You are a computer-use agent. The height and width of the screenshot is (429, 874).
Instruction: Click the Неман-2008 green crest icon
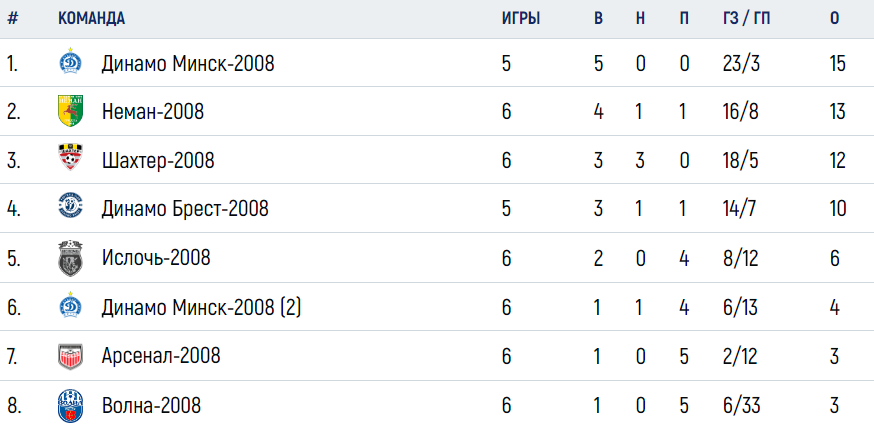click(70, 110)
